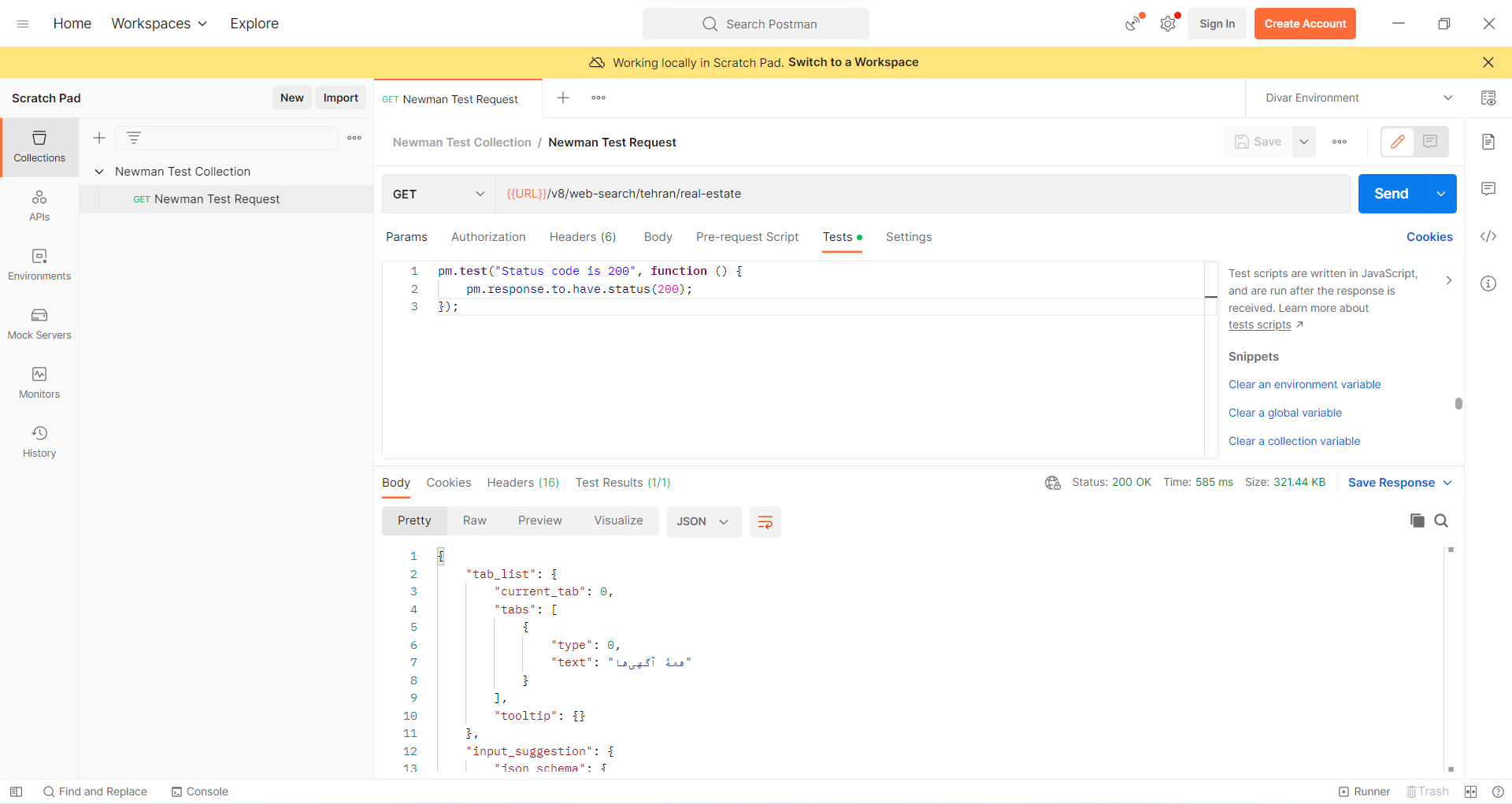Create a new collection with plus icon

point(99,138)
